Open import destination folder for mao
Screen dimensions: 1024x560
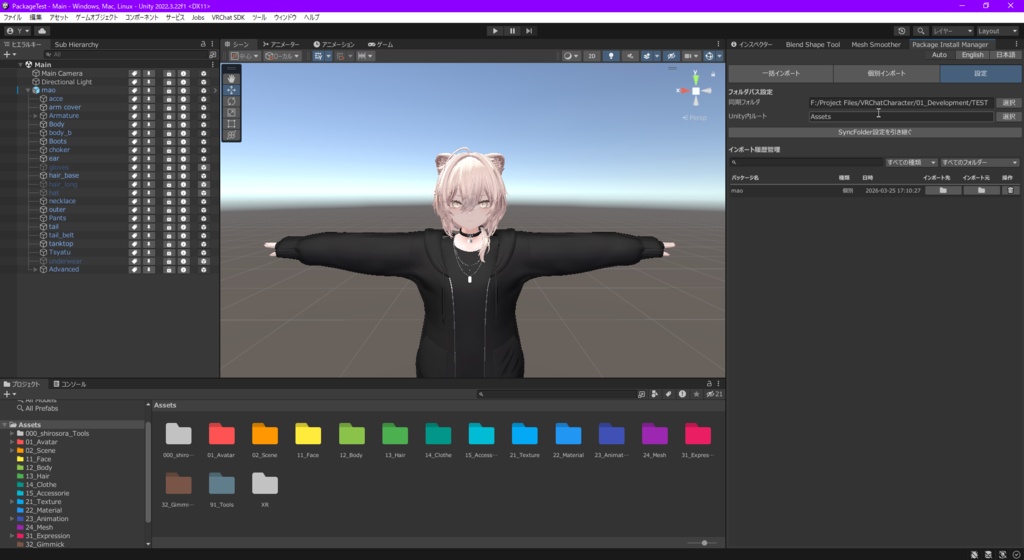[x=943, y=191]
